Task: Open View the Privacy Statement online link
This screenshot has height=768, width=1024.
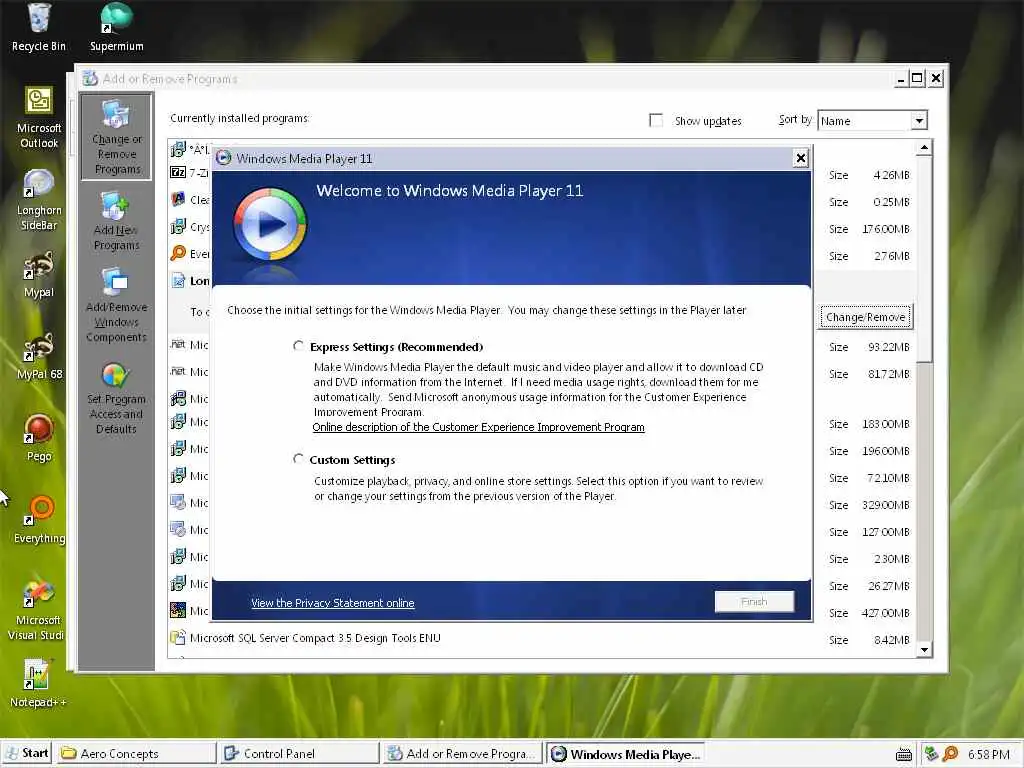Action: [x=332, y=603]
